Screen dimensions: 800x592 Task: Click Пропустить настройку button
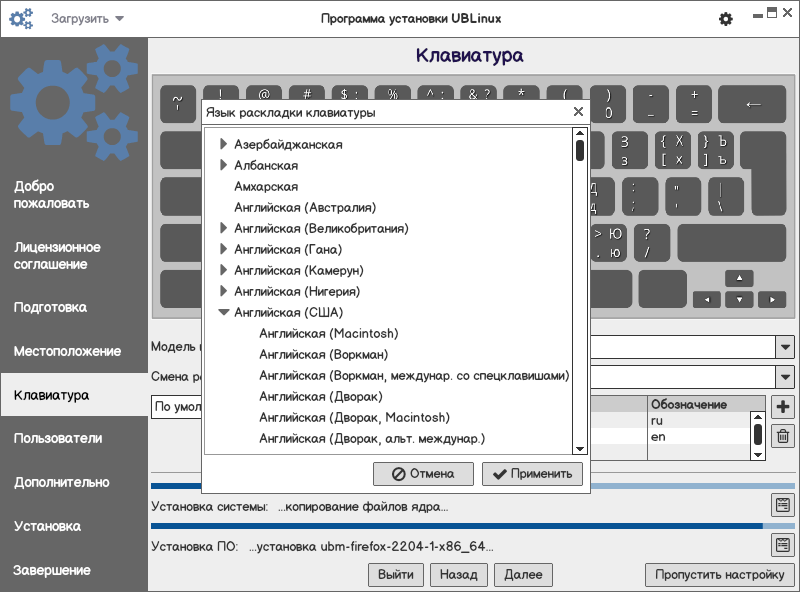[719, 575]
